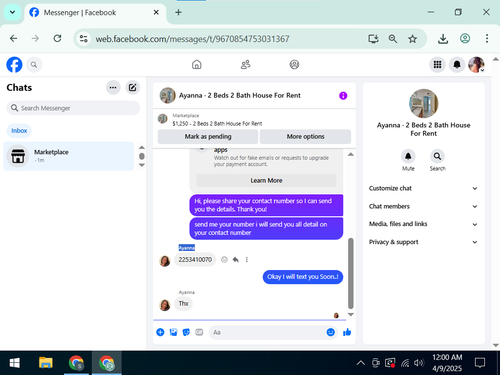Open the emoji picker in message box
The image size is (500, 375).
(330, 332)
